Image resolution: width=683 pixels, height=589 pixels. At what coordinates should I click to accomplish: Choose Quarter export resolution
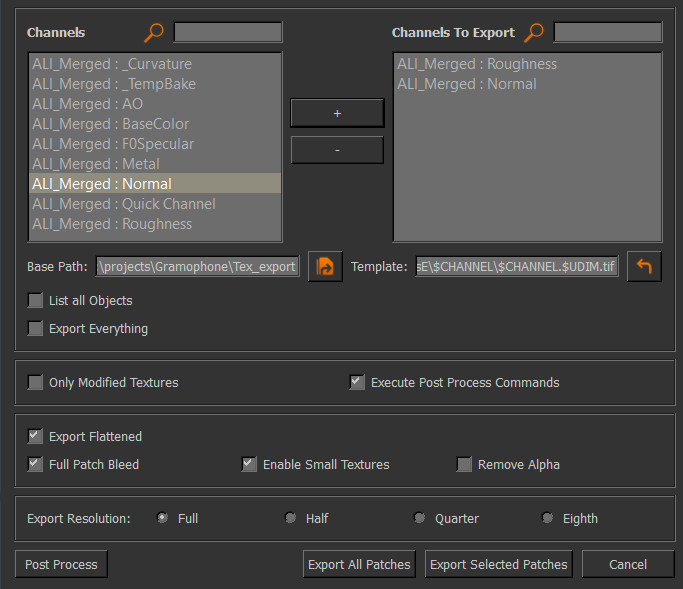[x=419, y=518]
